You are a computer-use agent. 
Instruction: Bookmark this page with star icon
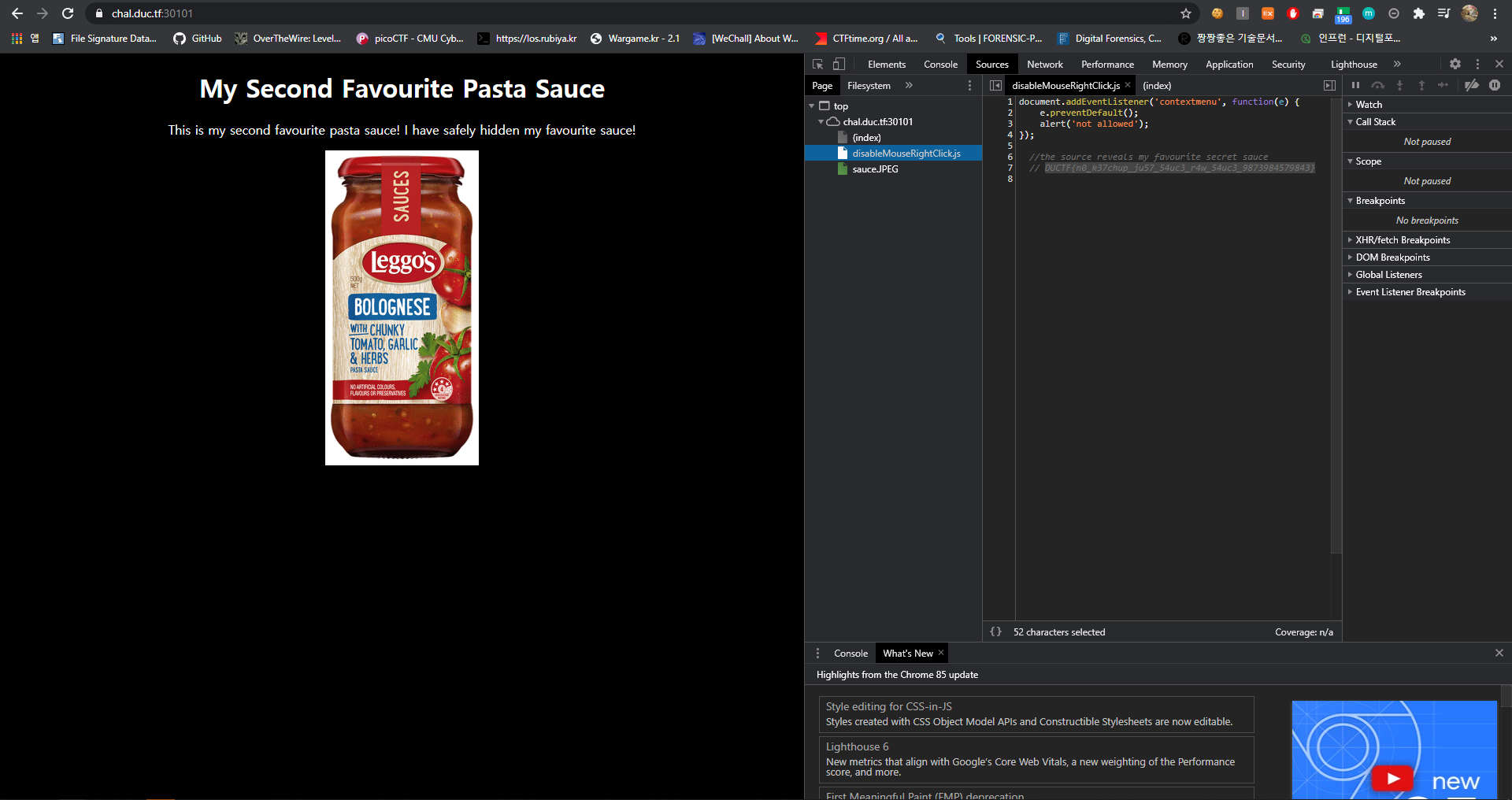[1186, 13]
